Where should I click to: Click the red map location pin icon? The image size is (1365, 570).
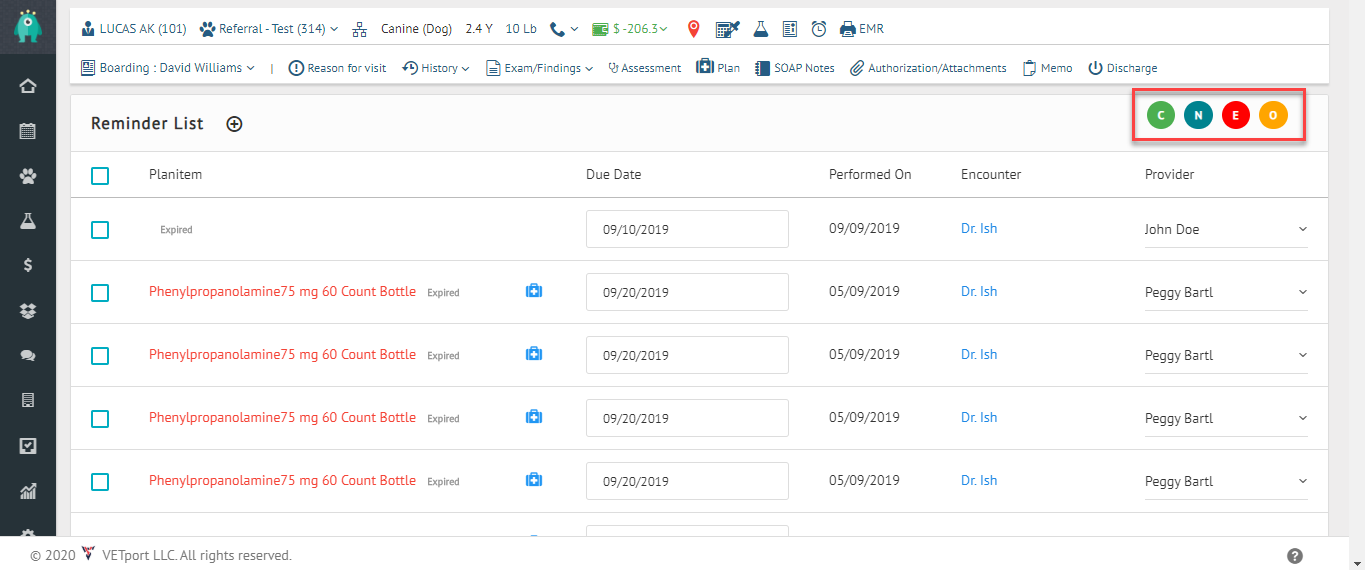tap(693, 29)
